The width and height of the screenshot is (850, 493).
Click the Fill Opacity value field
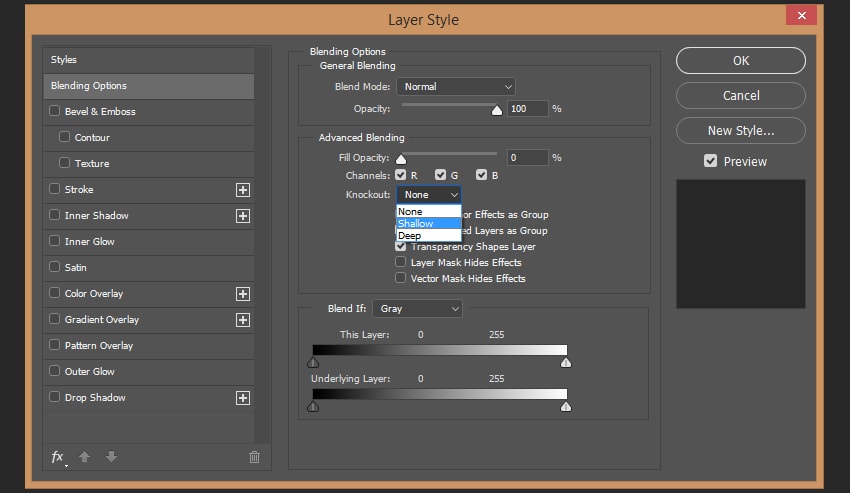point(526,158)
